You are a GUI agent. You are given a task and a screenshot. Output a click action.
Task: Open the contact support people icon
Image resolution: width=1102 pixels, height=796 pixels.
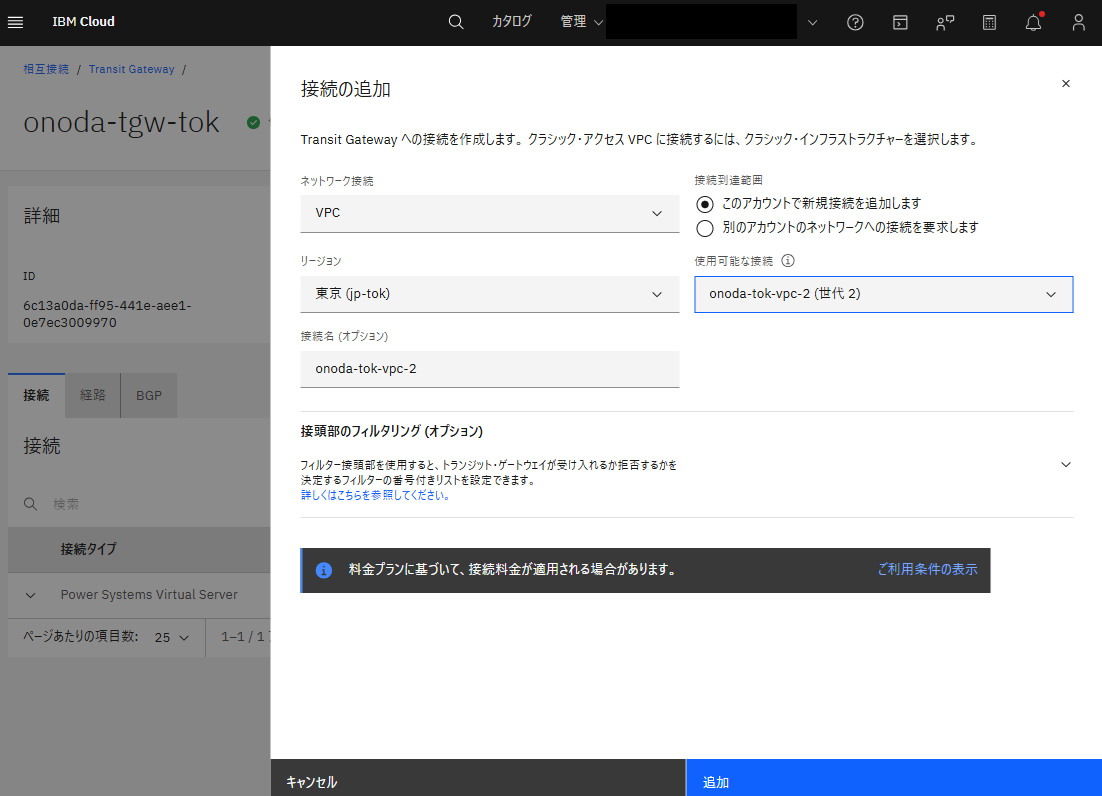pyautogui.click(x=945, y=22)
